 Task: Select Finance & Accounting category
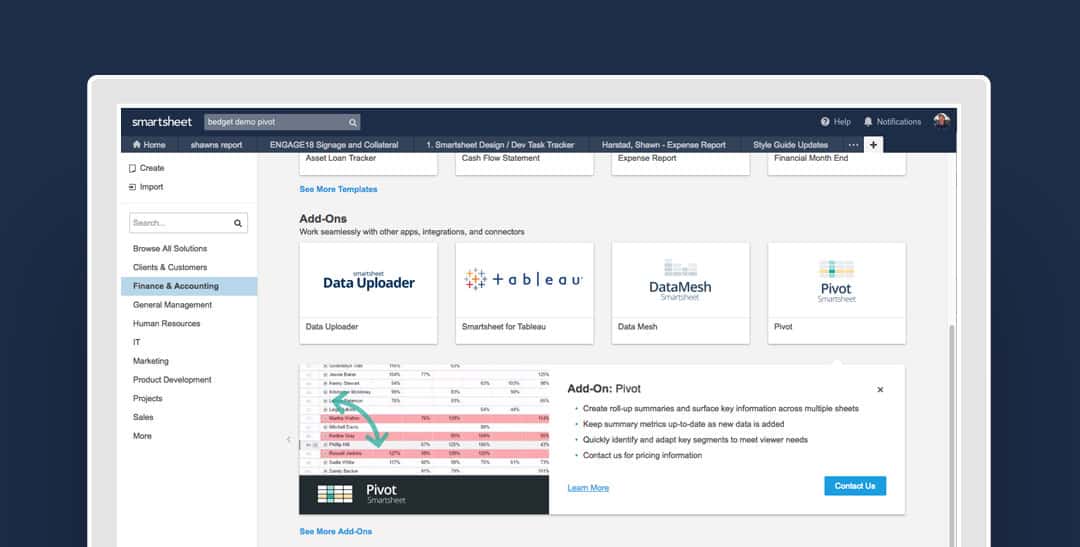(x=189, y=286)
